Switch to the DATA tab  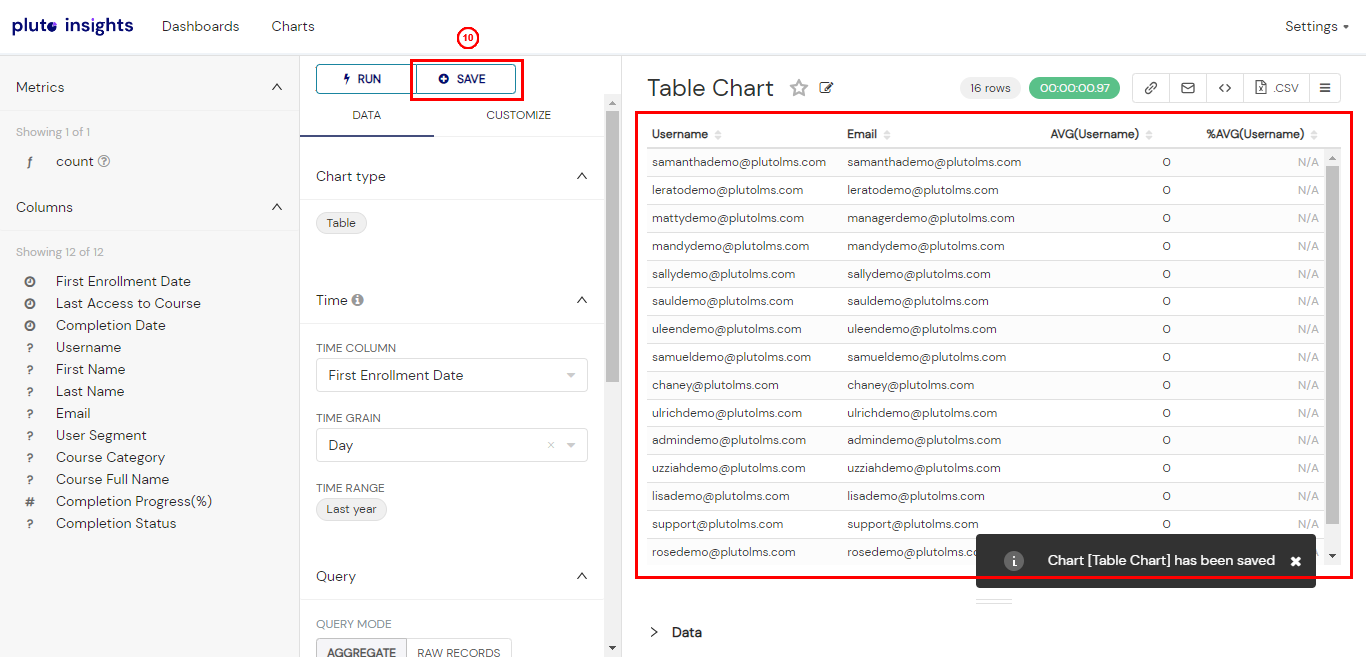tap(367, 115)
